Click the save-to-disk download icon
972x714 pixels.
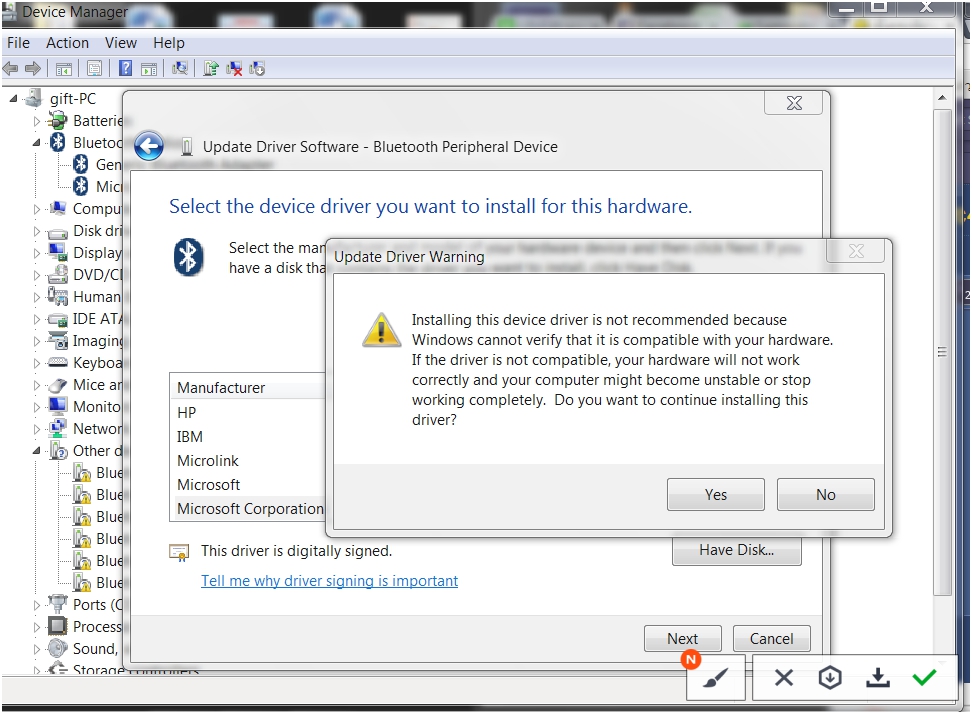[877, 678]
